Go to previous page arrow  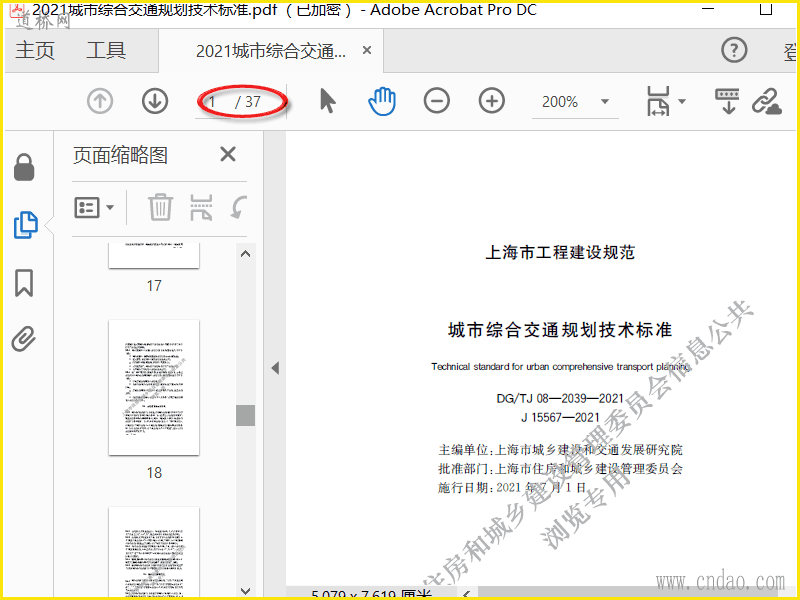point(99,101)
